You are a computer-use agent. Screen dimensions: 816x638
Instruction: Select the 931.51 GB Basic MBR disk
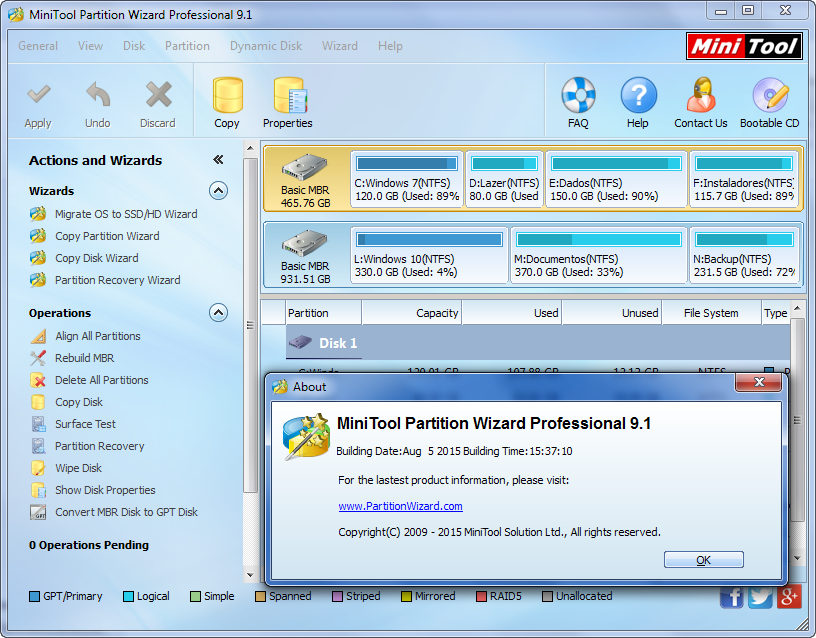[306, 255]
